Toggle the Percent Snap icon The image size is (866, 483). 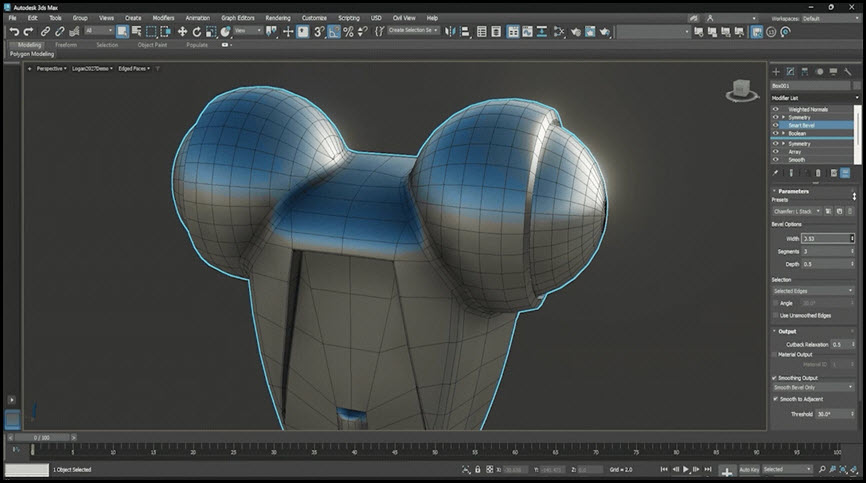coord(348,31)
